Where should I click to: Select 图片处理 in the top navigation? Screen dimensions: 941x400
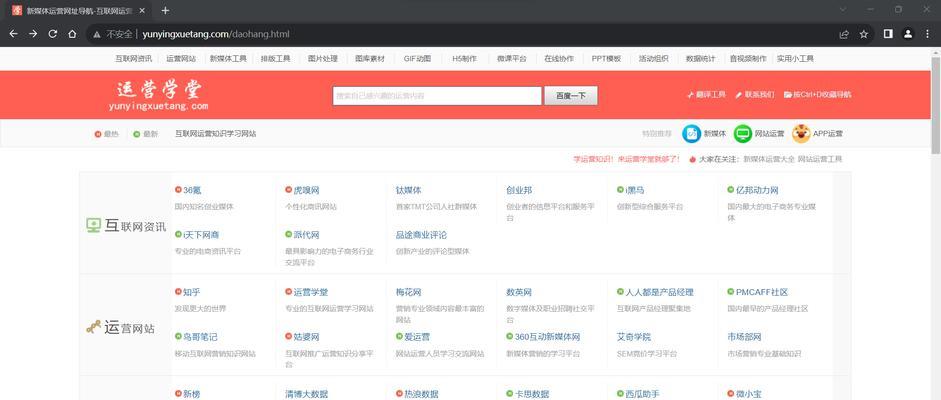click(x=323, y=59)
